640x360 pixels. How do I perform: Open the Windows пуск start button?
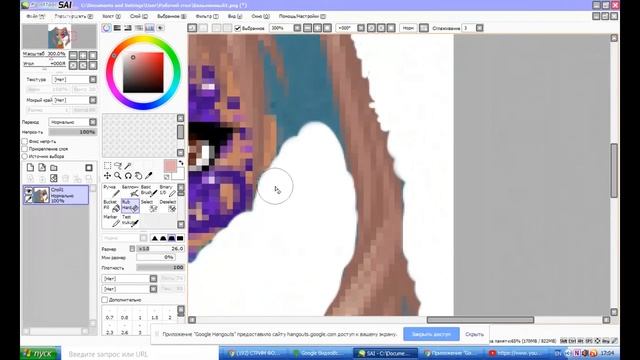point(40,353)
